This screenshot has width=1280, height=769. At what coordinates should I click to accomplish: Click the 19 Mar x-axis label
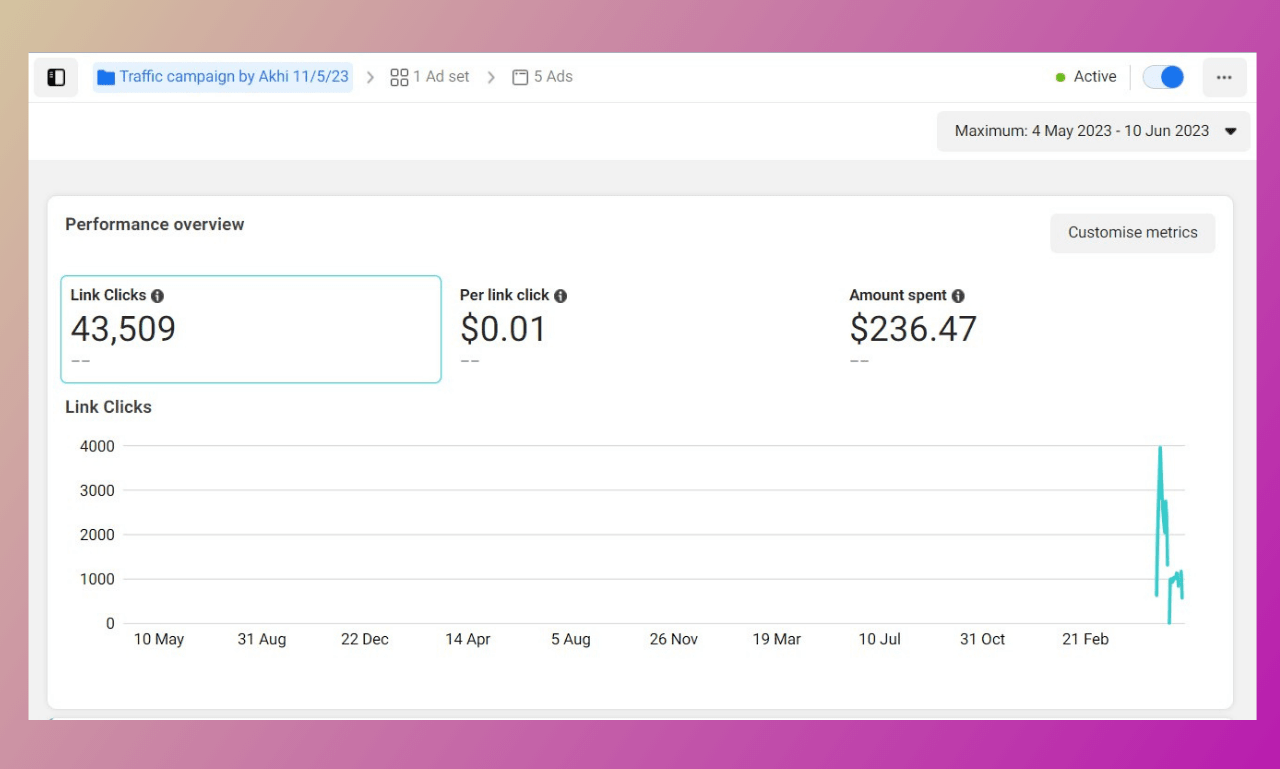click(777, 639)
